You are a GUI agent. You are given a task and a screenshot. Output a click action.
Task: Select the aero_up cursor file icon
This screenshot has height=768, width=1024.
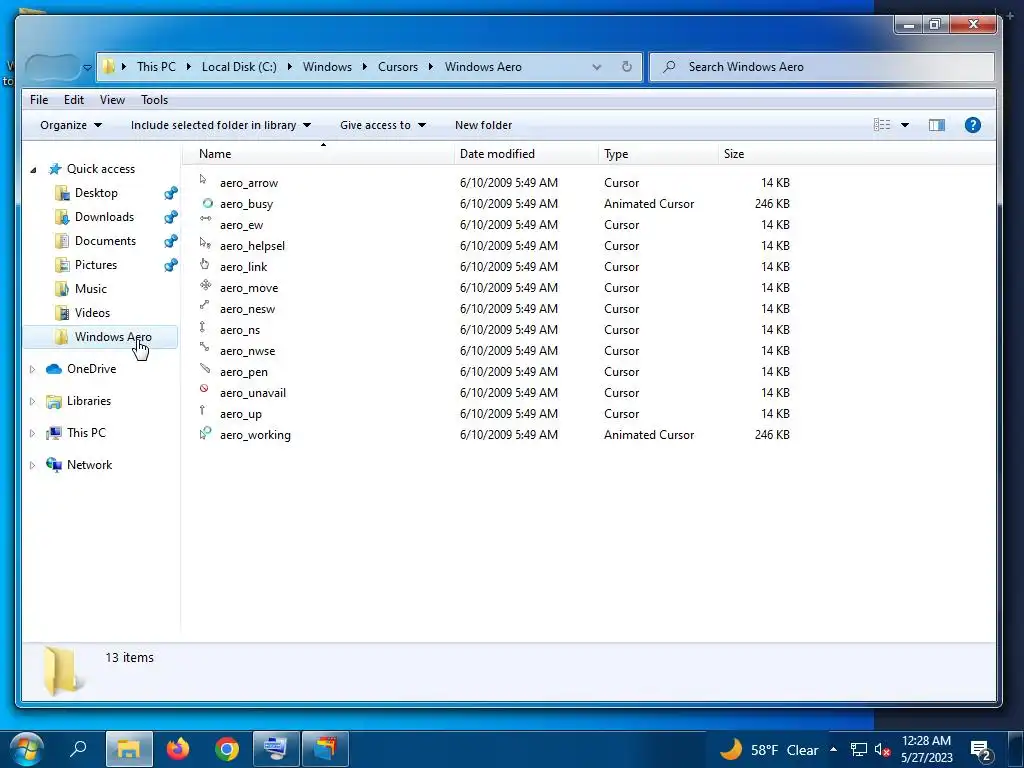tap(202, 410)
